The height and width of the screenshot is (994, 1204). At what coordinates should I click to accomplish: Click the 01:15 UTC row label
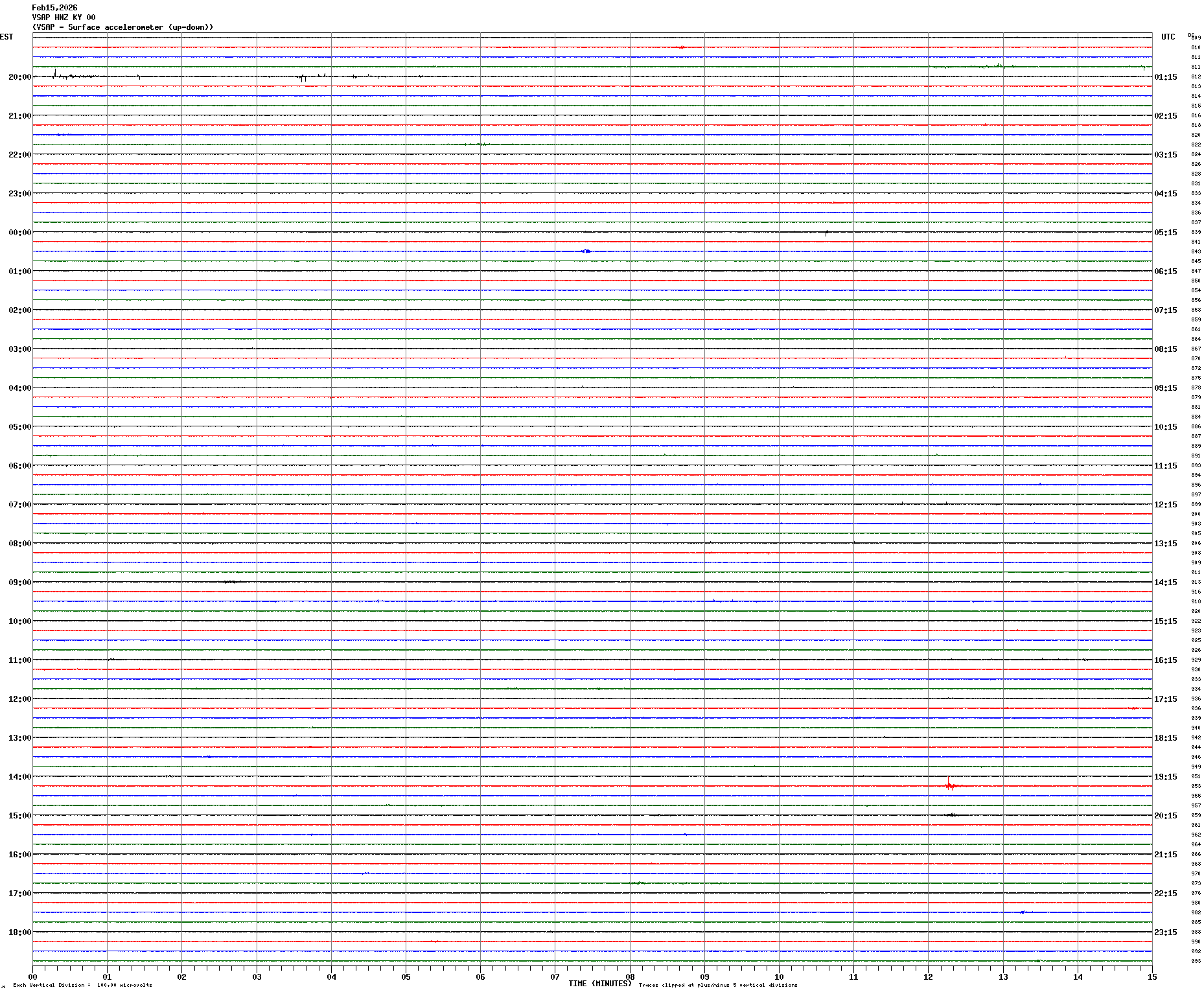point(1165,77)
